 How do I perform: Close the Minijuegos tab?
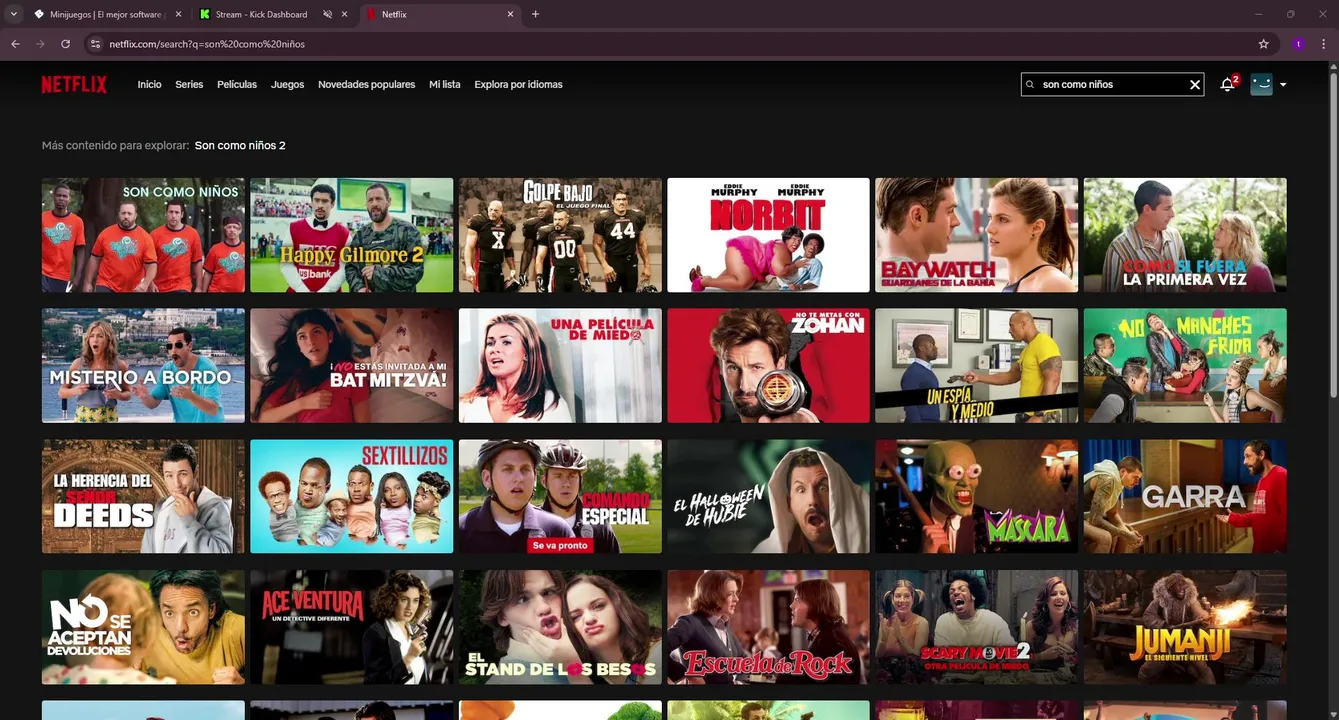178,14
